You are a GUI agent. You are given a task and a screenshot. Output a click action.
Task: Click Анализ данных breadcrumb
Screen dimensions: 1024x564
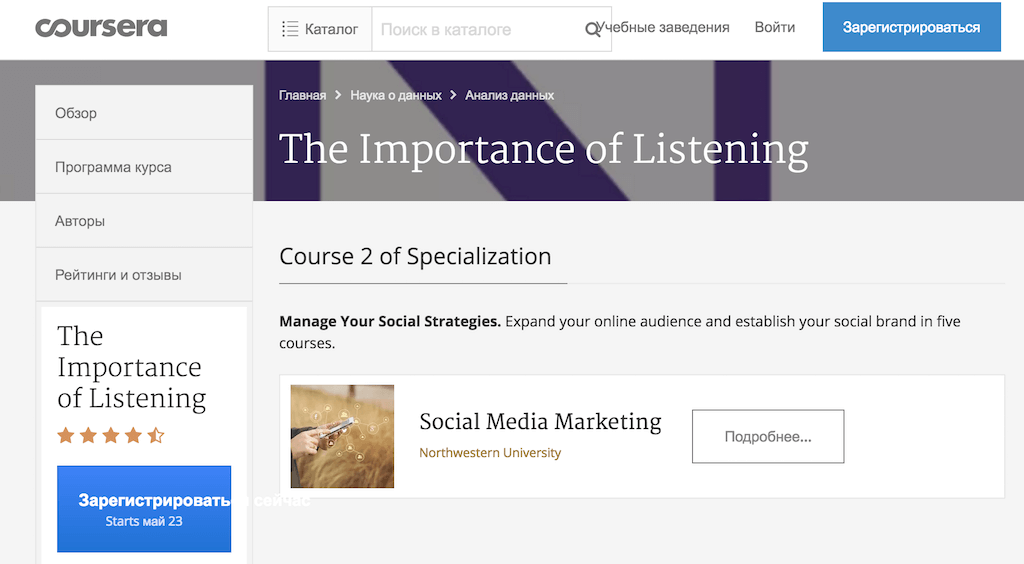(x=509, y=95)
